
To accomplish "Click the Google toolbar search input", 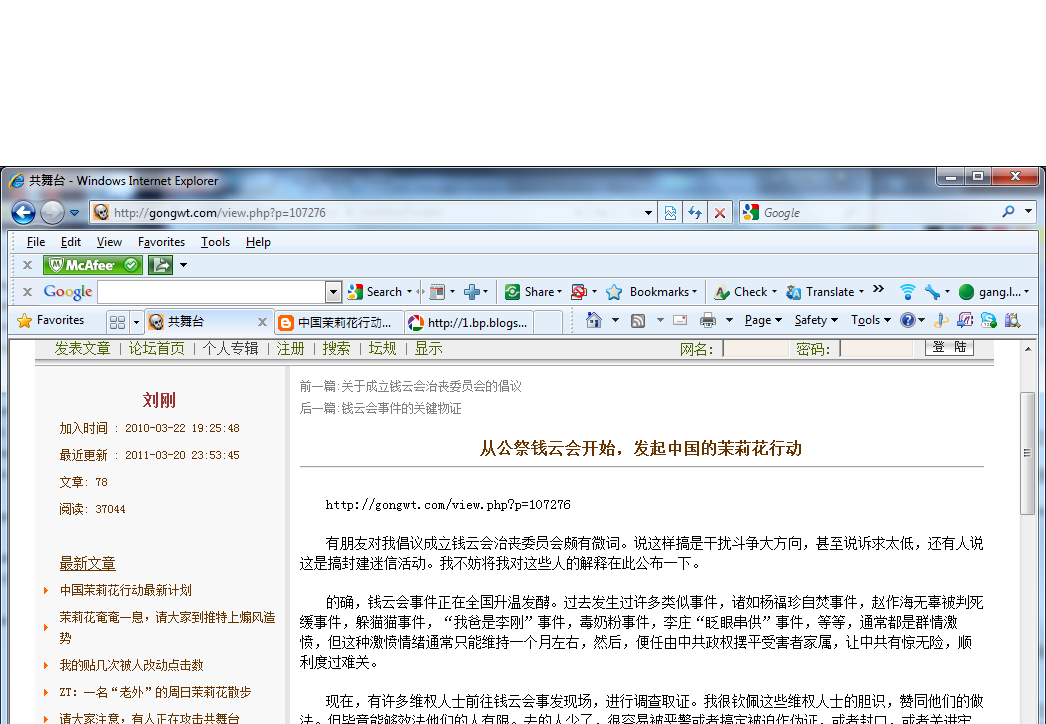I will [x=211, y=292].
